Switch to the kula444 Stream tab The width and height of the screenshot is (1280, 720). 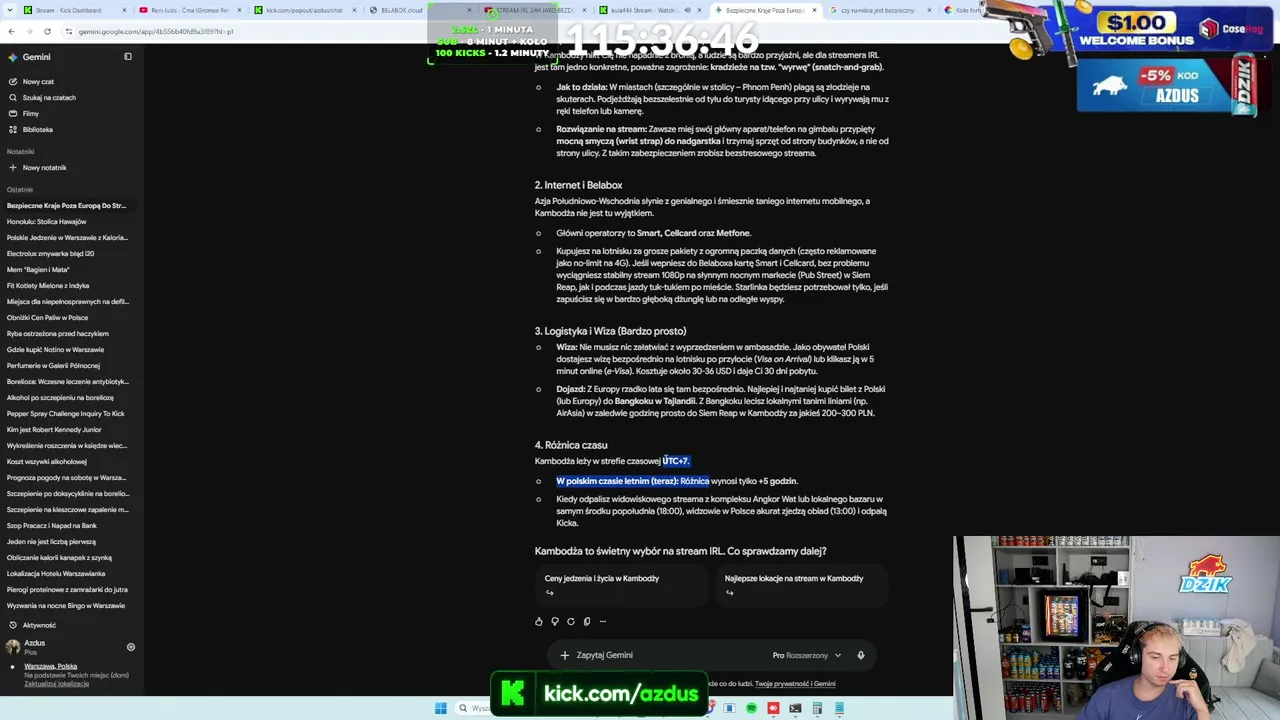(651, 10)
